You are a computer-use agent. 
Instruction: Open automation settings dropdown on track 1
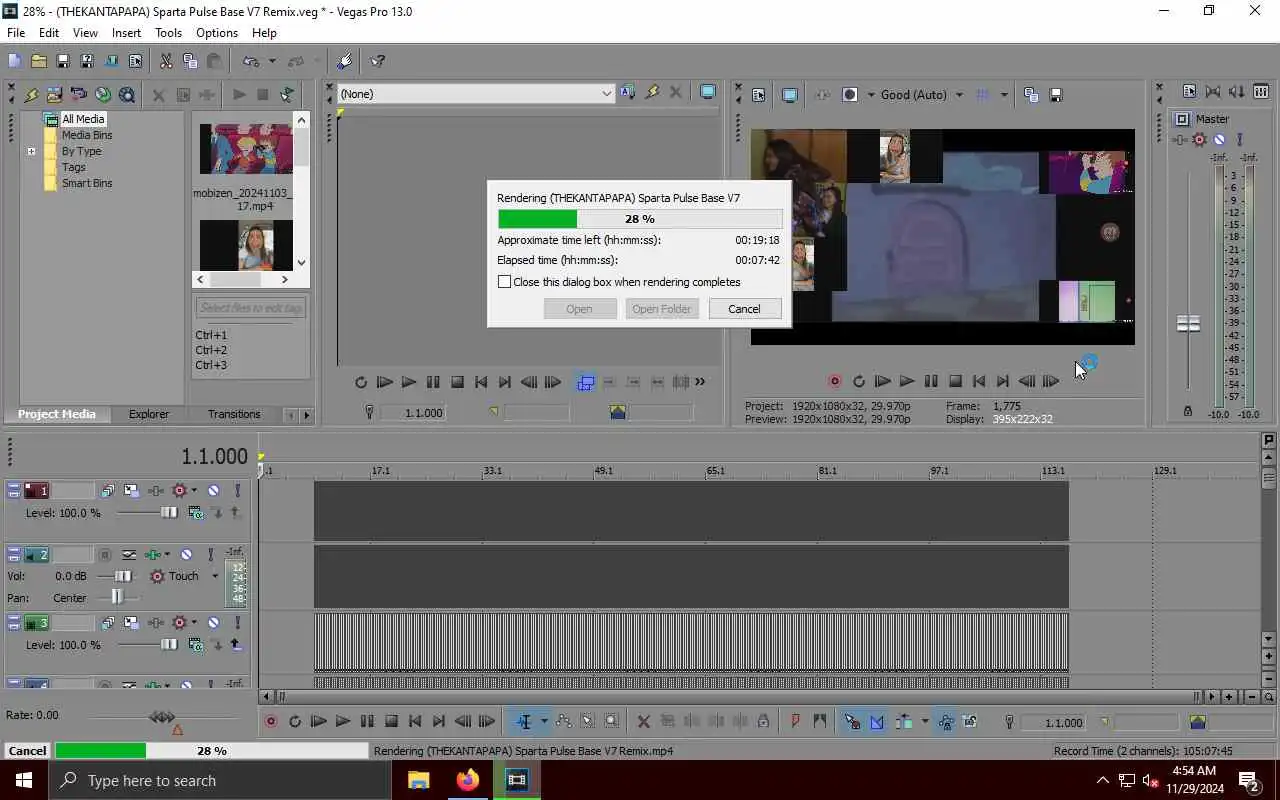[x=194, y=490]
